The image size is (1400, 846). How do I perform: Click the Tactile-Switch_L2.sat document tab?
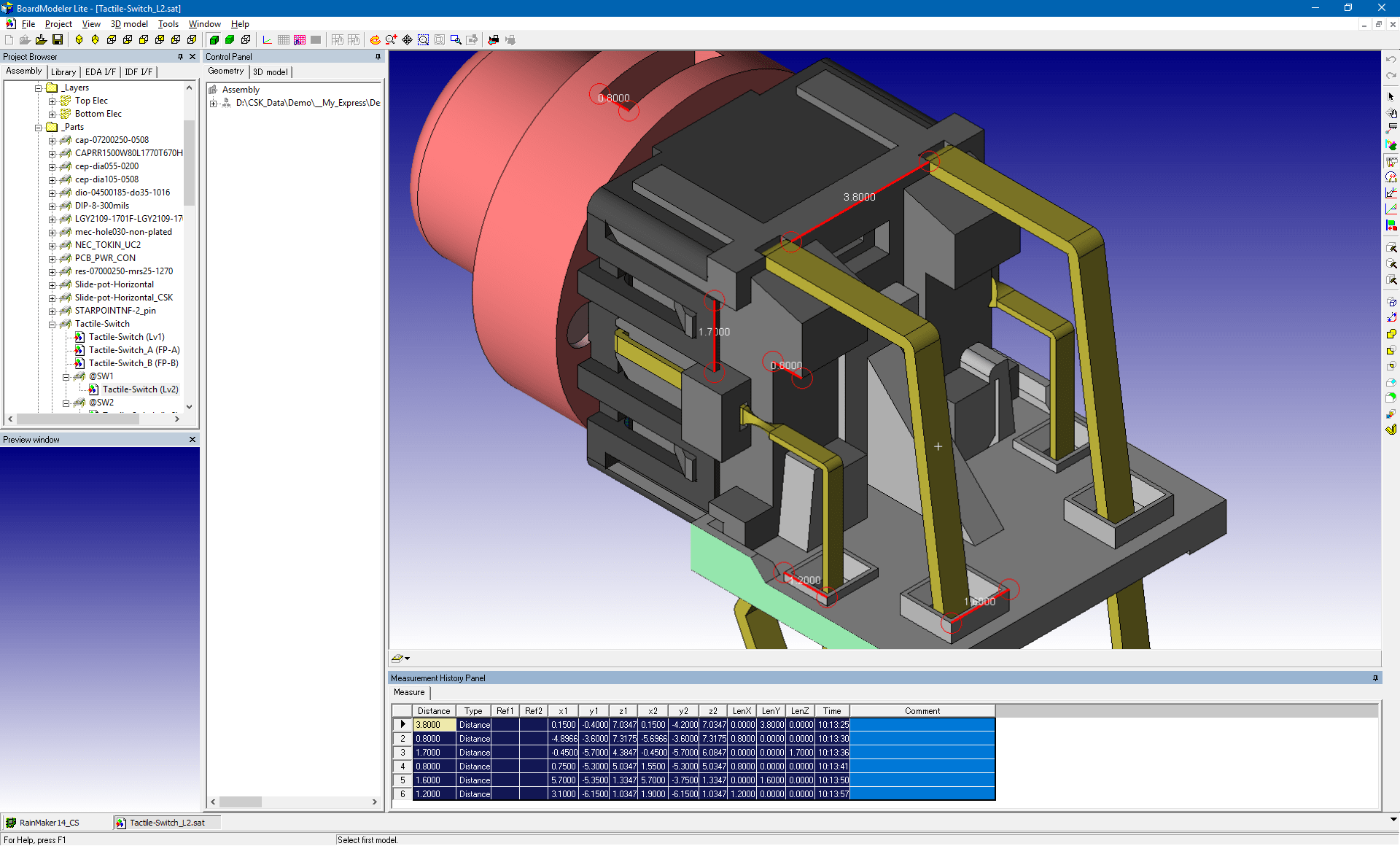click(x=167, y=823)
